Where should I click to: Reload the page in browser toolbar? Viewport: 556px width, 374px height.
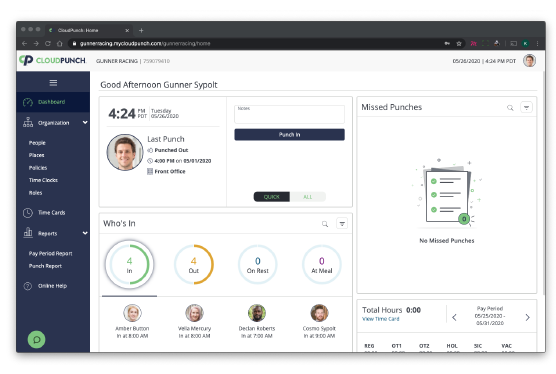(48, 44)
